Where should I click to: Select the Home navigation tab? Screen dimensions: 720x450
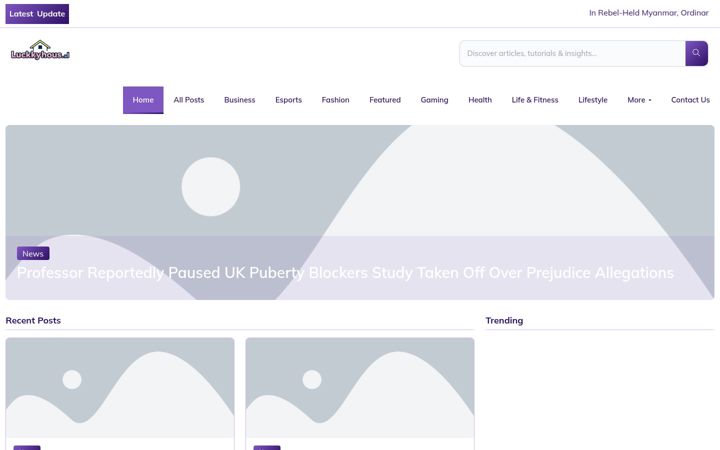pyautogui.click(x=143, y=100)
